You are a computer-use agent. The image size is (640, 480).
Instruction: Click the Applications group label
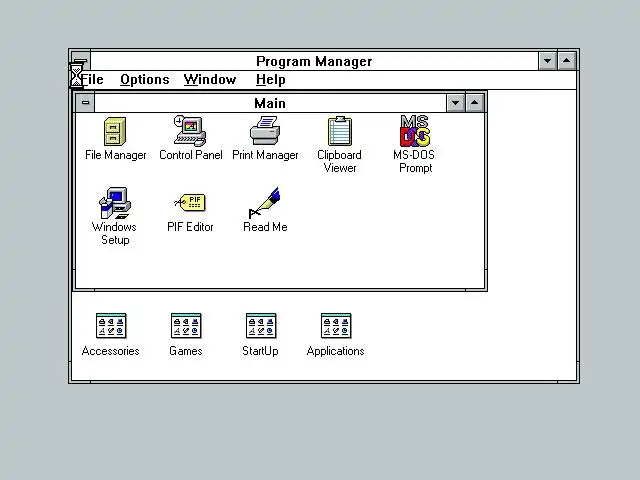click(336, 351)
